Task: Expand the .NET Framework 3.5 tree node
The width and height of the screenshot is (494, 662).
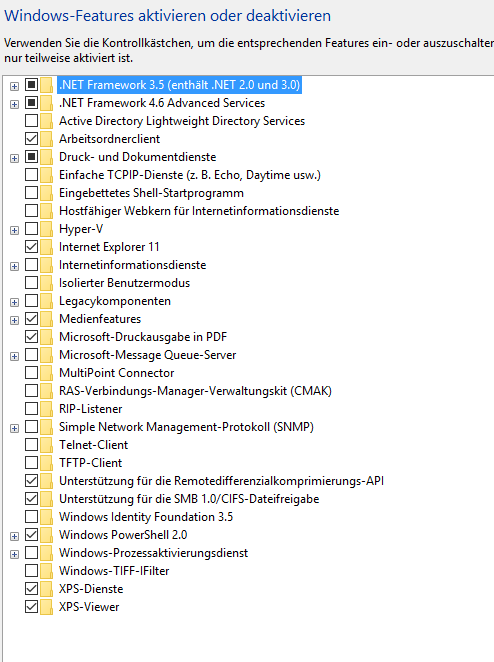Action: click(14, 86)
